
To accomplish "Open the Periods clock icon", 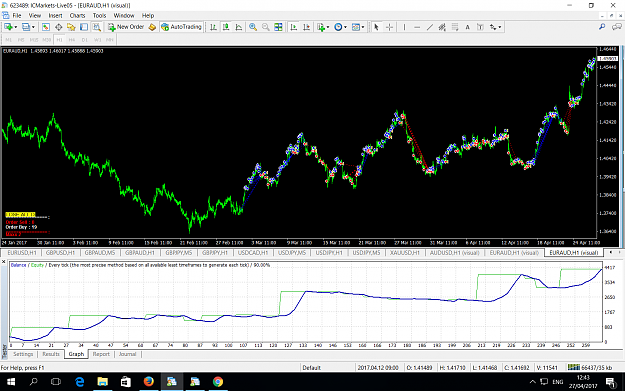I will coord(338,27).
